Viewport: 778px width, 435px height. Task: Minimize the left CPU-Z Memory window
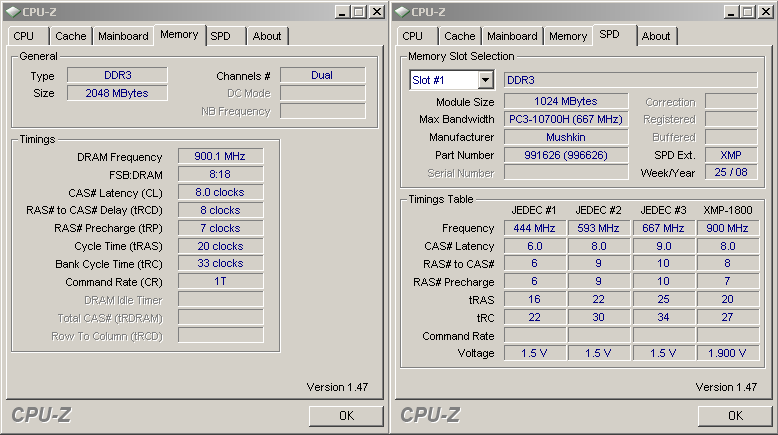click(x=342, y=11)
